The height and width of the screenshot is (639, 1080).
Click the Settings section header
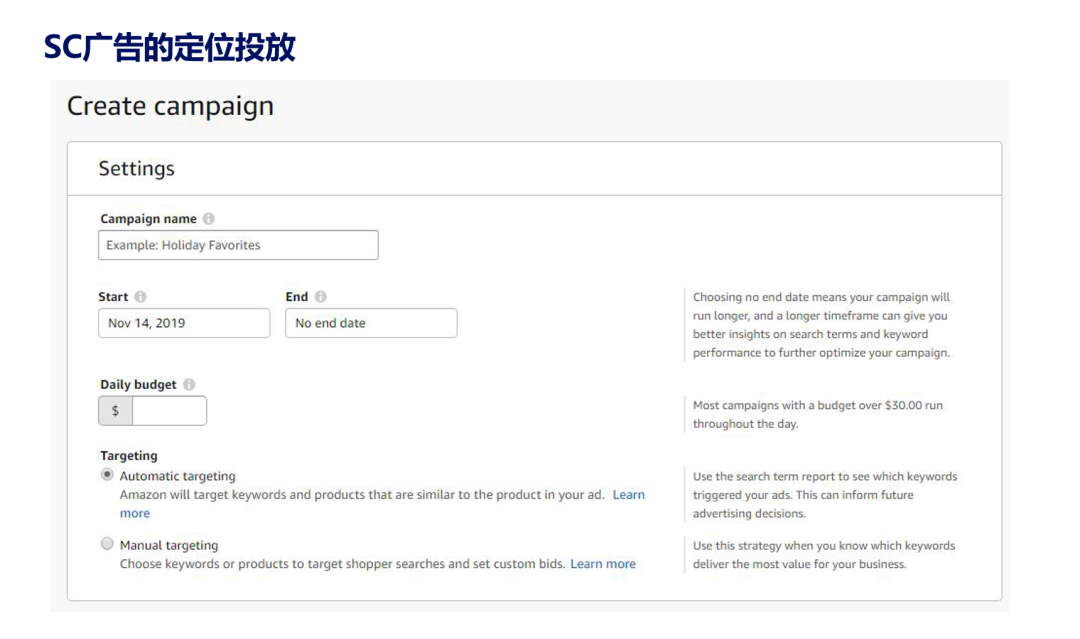(x=136, y=169)
